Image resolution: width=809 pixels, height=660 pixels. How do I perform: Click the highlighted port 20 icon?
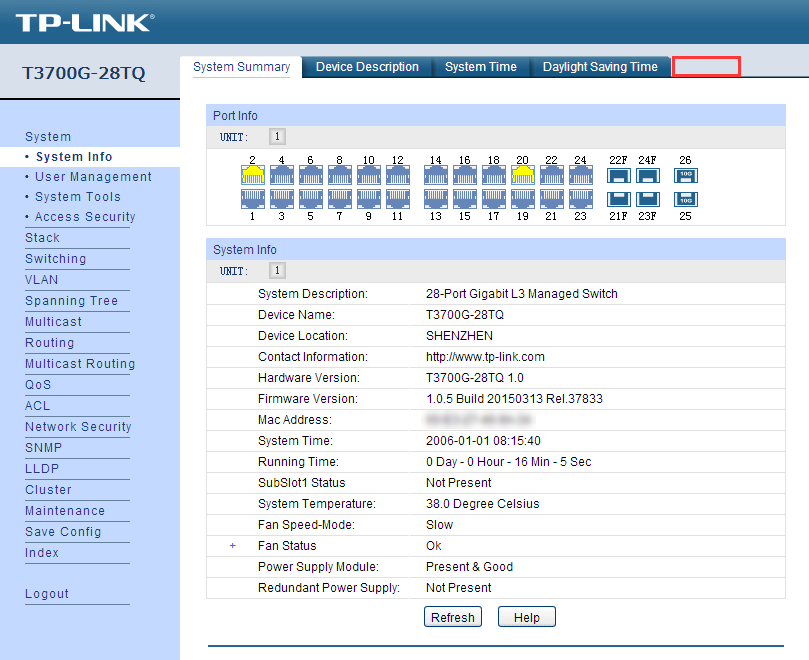(521, 176)
